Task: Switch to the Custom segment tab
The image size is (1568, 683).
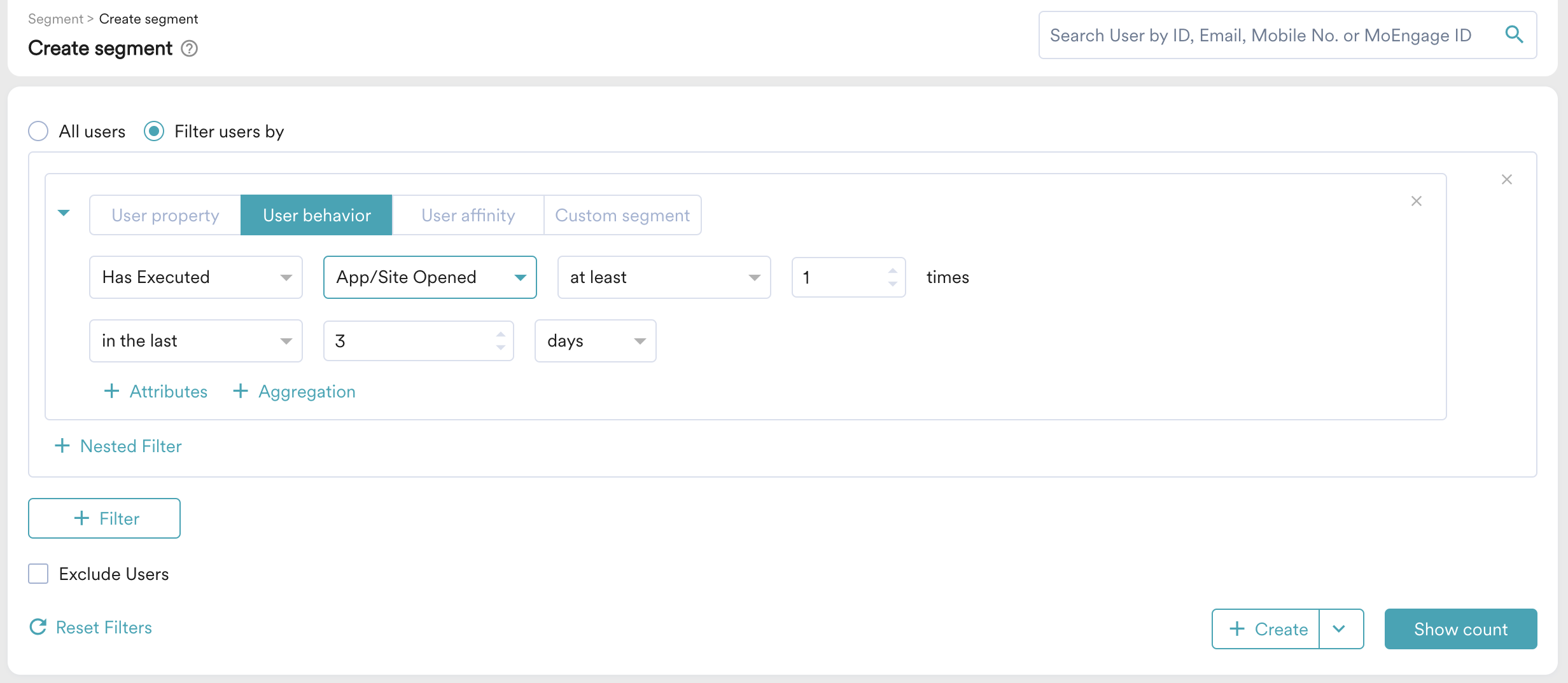Action: (622, 215)
